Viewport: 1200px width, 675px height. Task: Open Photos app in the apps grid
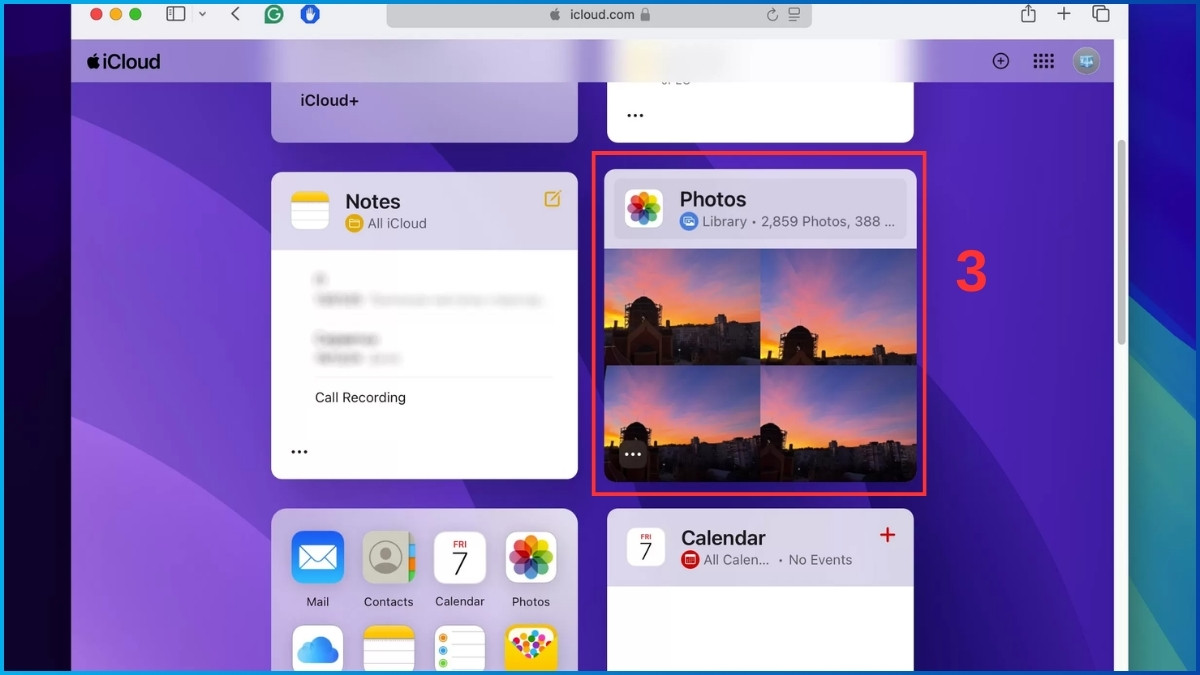[x=530, y=558]
